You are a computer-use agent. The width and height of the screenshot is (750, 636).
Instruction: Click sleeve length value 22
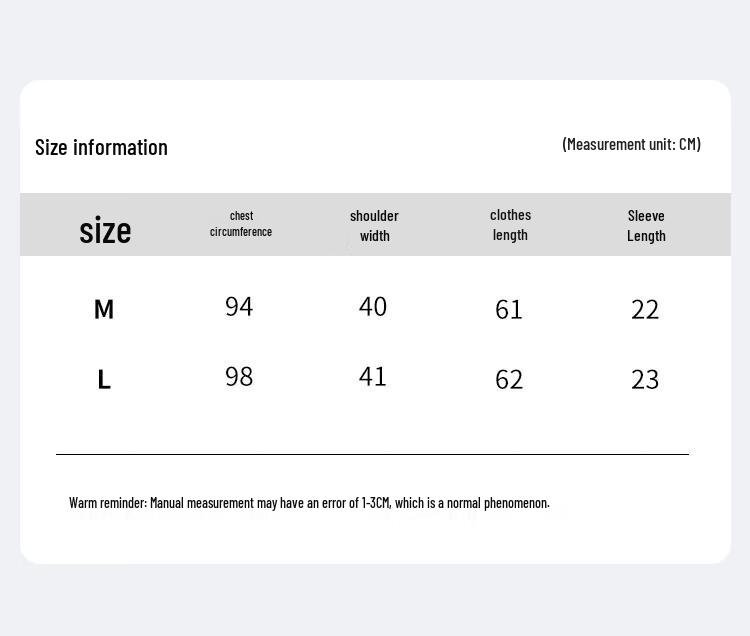click(x=645, y=309)
